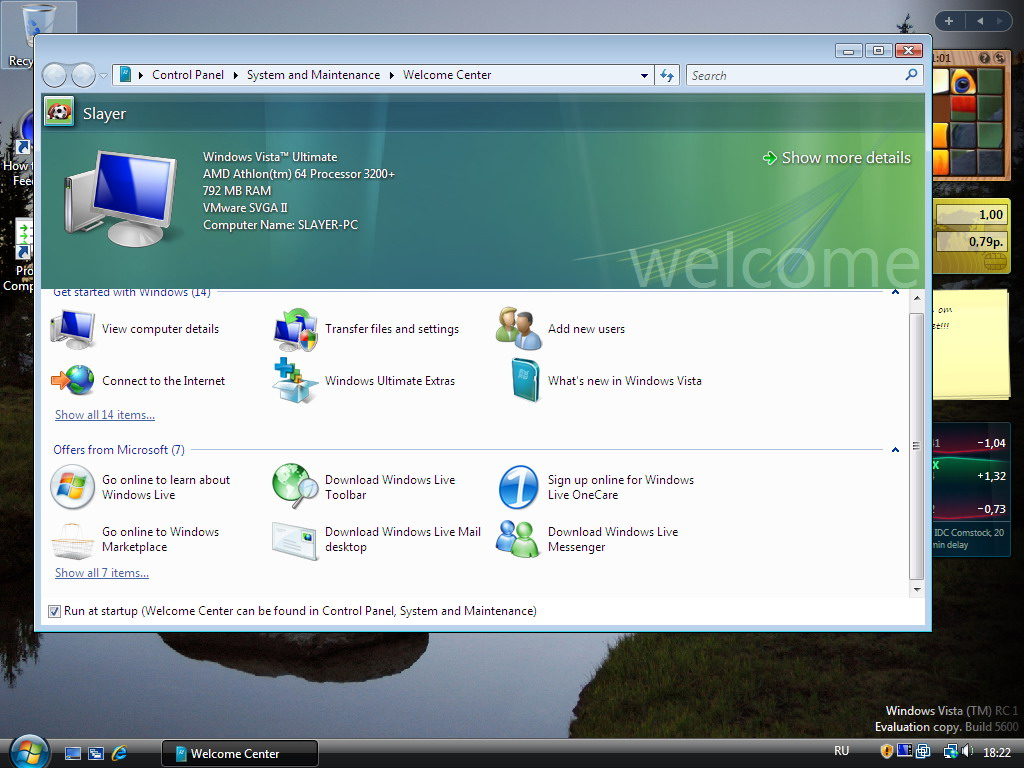Image resolution: width=1024 pixels, height=768 pixels.
Task: Click the Control Panel address bar icon
Action: (x=125, y=74)
